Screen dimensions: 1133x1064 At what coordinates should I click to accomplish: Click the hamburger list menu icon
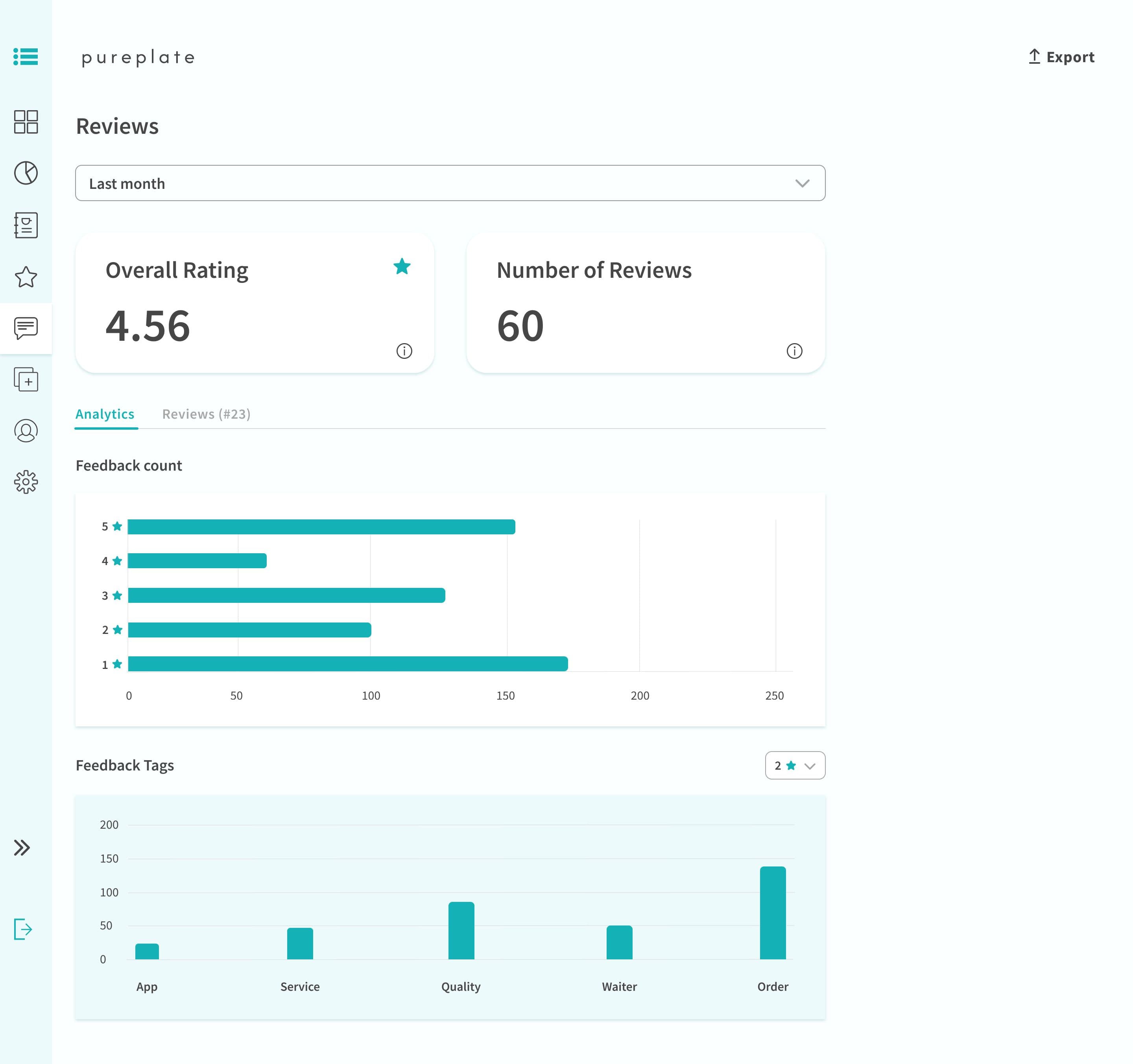[26, 57]
